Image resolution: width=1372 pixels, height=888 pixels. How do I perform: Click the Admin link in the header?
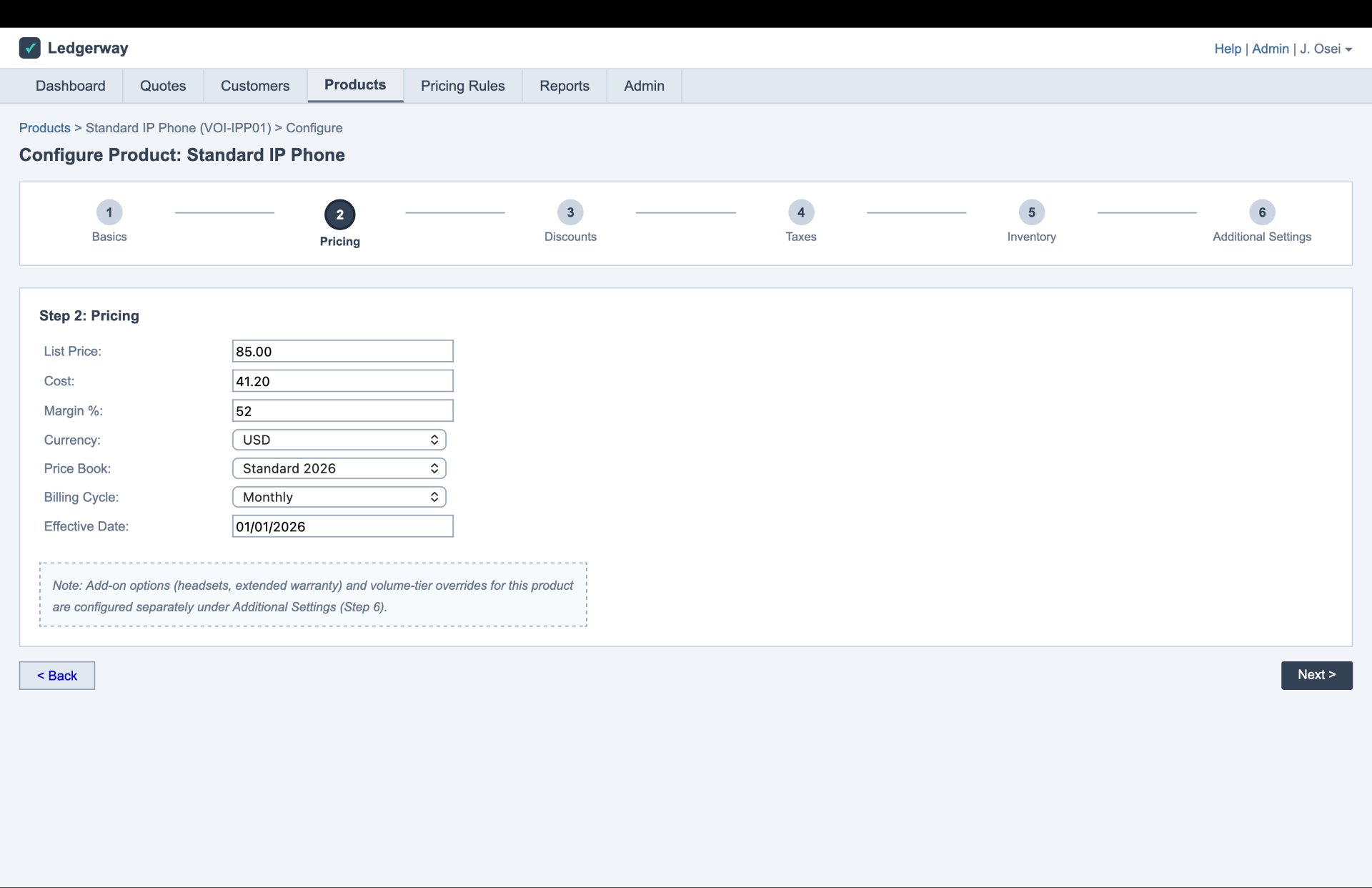[x=1271, y=49]
